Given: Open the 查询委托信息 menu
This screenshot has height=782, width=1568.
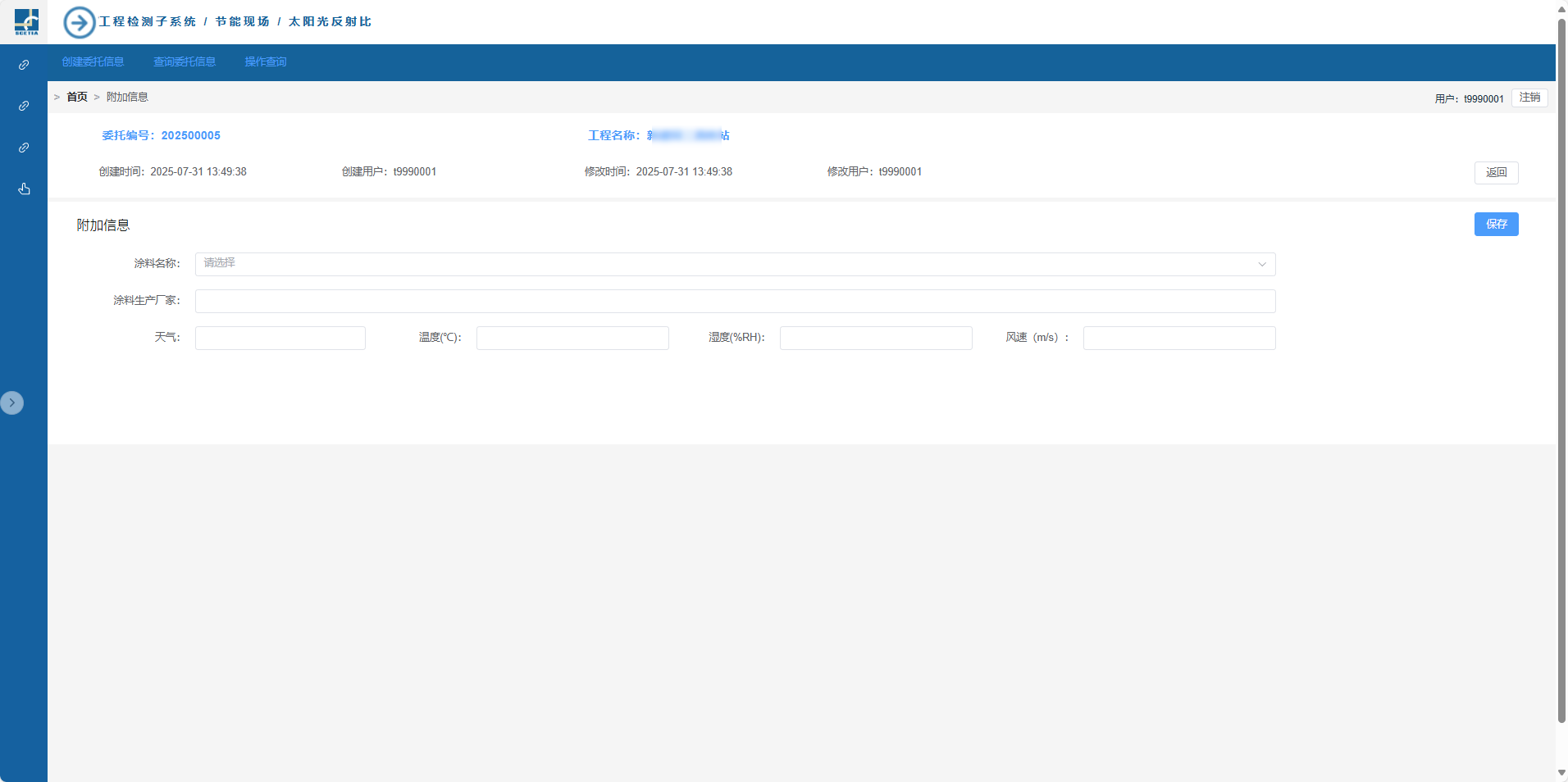Looking at the screenshot, I should pyautogui.click(x=185, y=62).
